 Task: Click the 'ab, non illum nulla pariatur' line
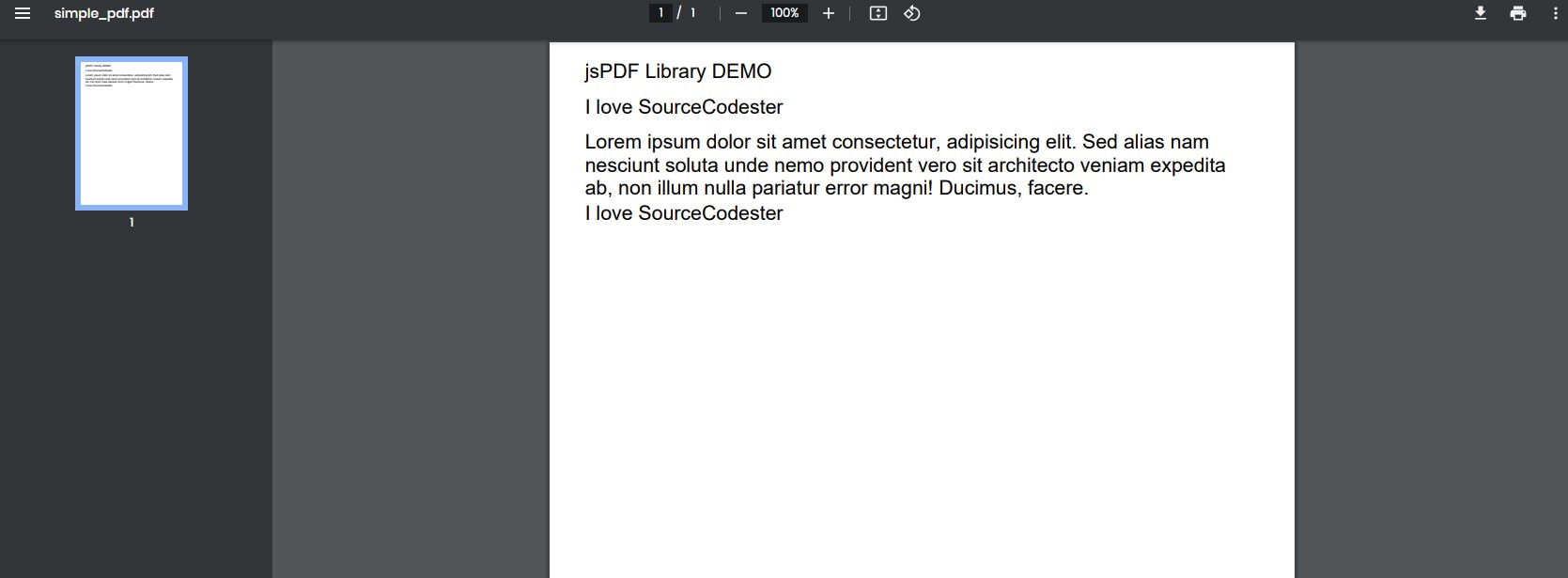click(x=836, y=188)
